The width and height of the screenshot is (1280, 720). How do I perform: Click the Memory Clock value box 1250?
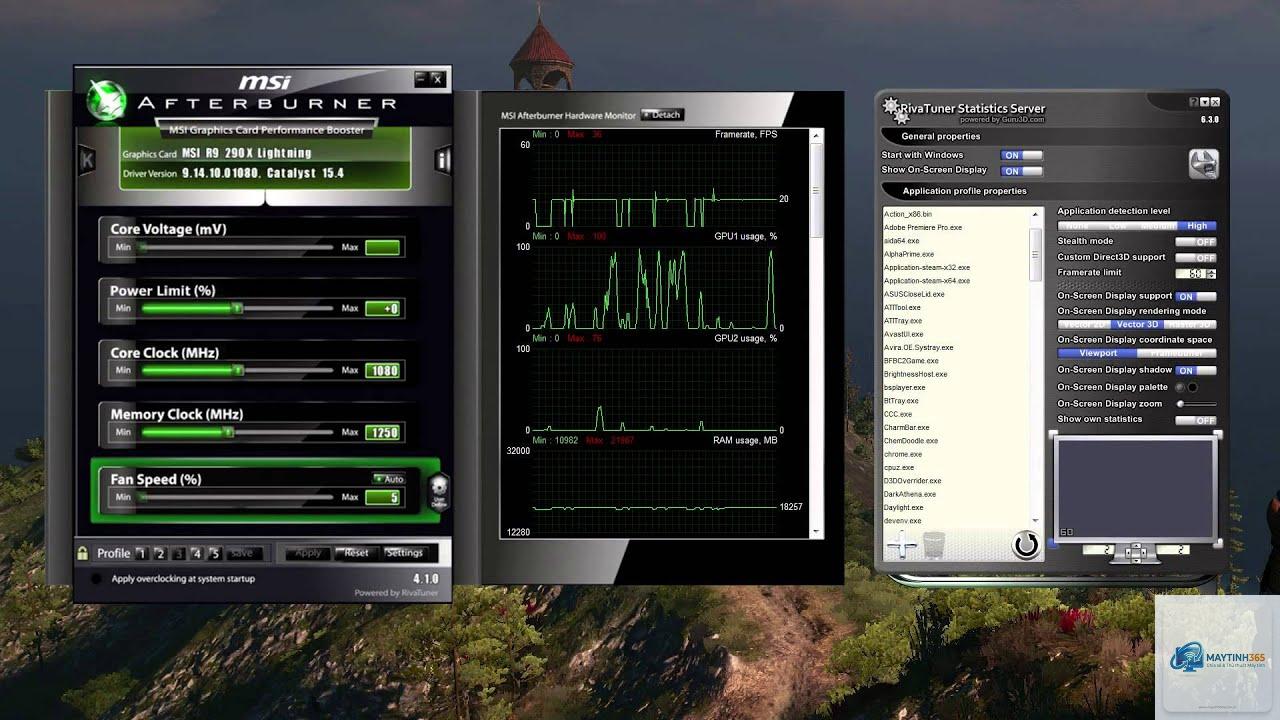(383, 433)
